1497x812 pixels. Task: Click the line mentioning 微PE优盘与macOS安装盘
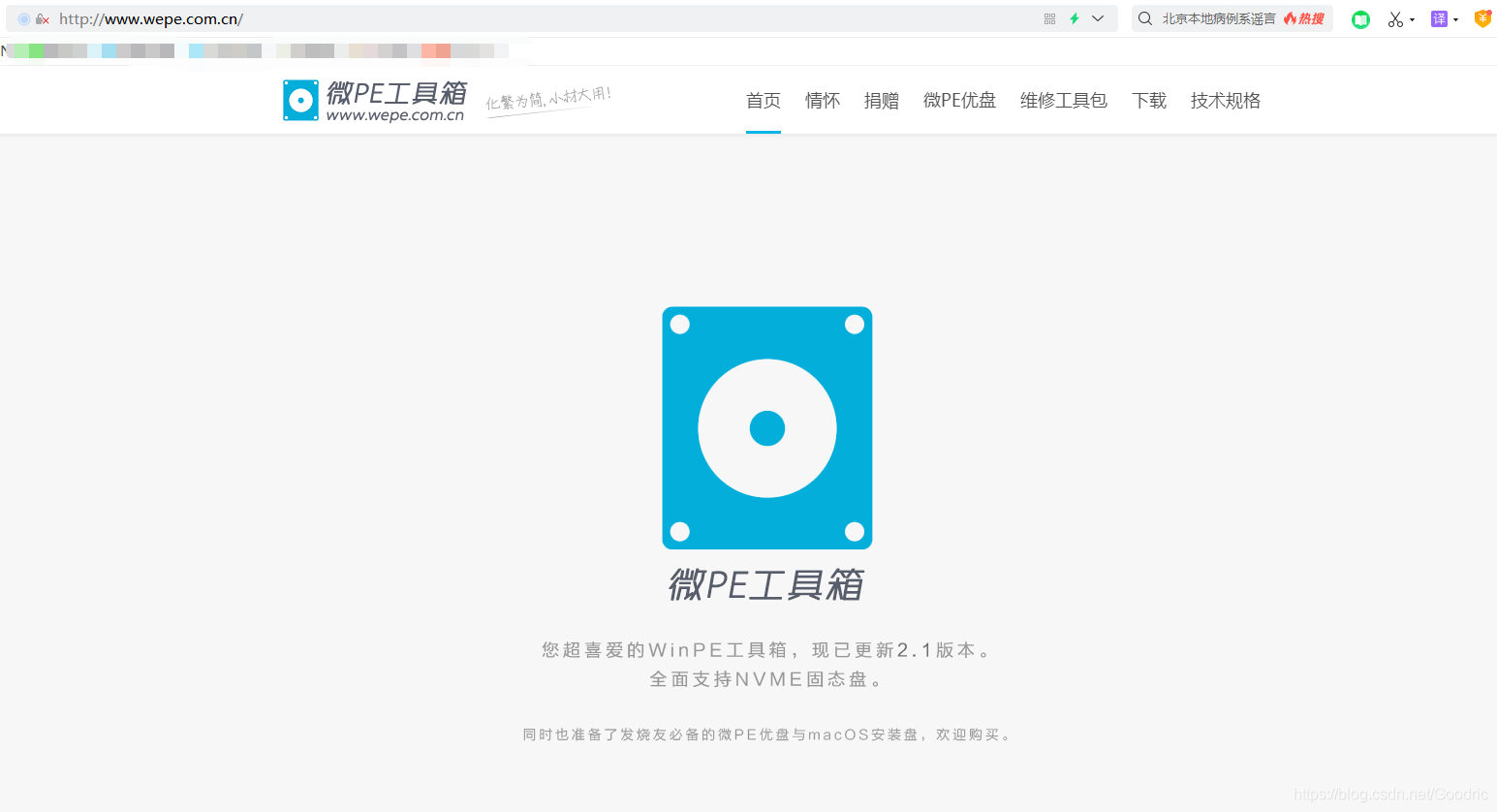(767, 735)
